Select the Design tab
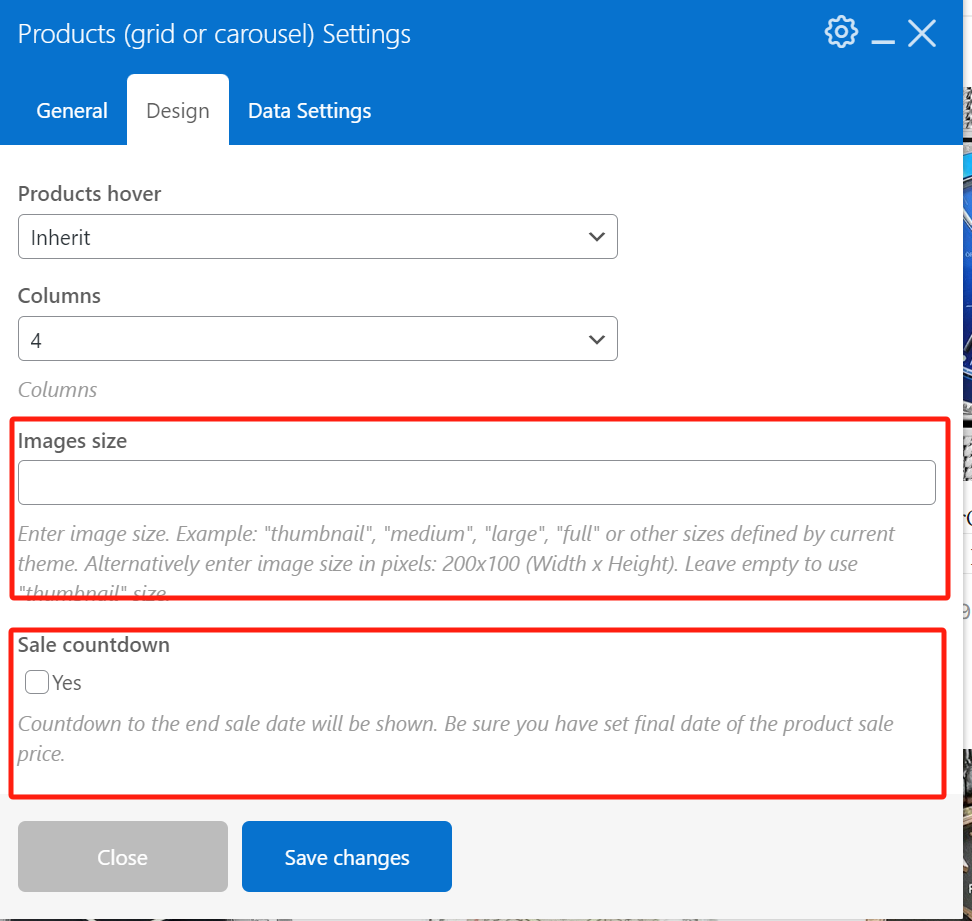The width and height of the screenshot is (972, 921). click(178, 111)
